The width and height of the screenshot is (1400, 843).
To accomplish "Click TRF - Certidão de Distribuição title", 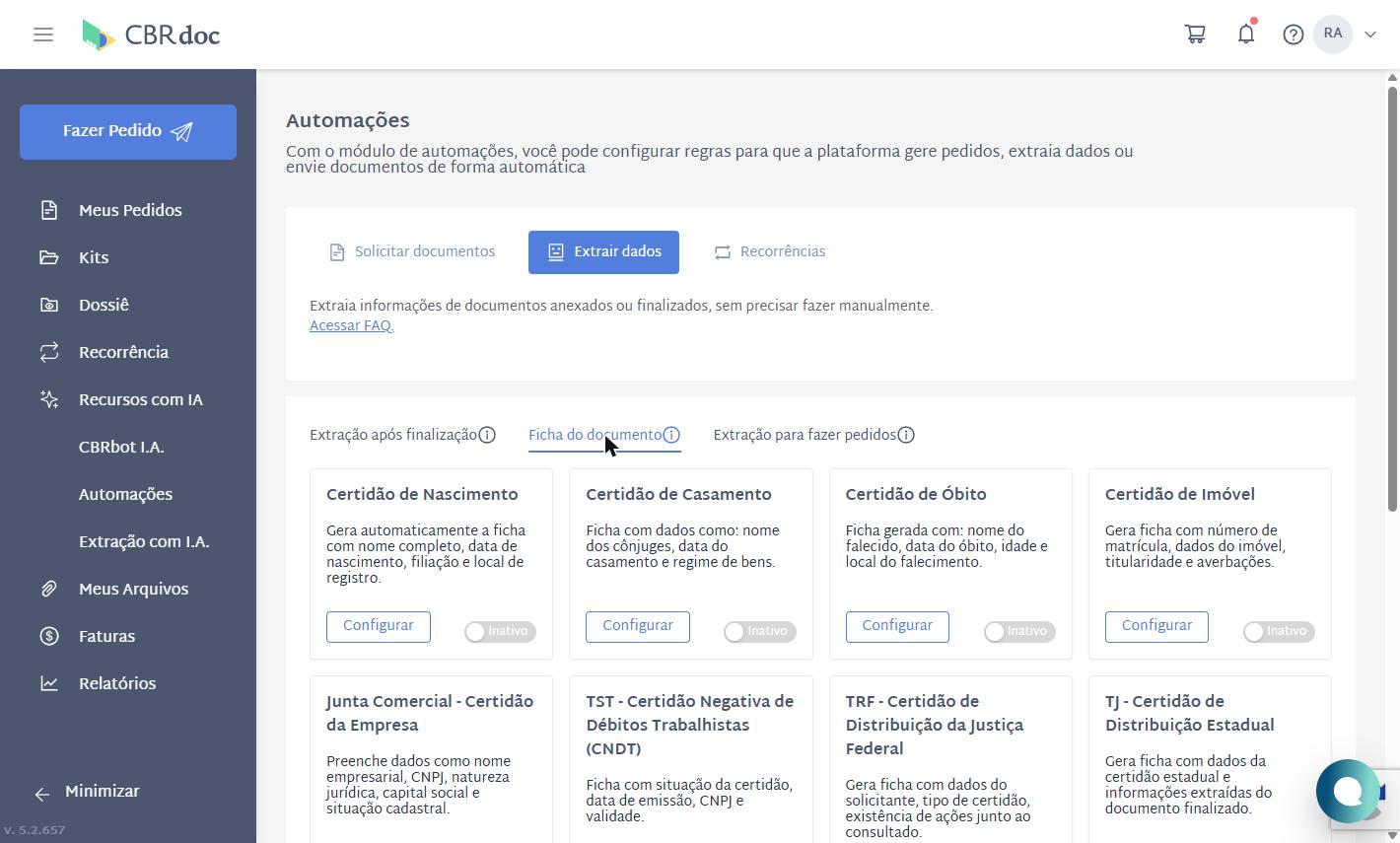I will (x=935, y=726).
